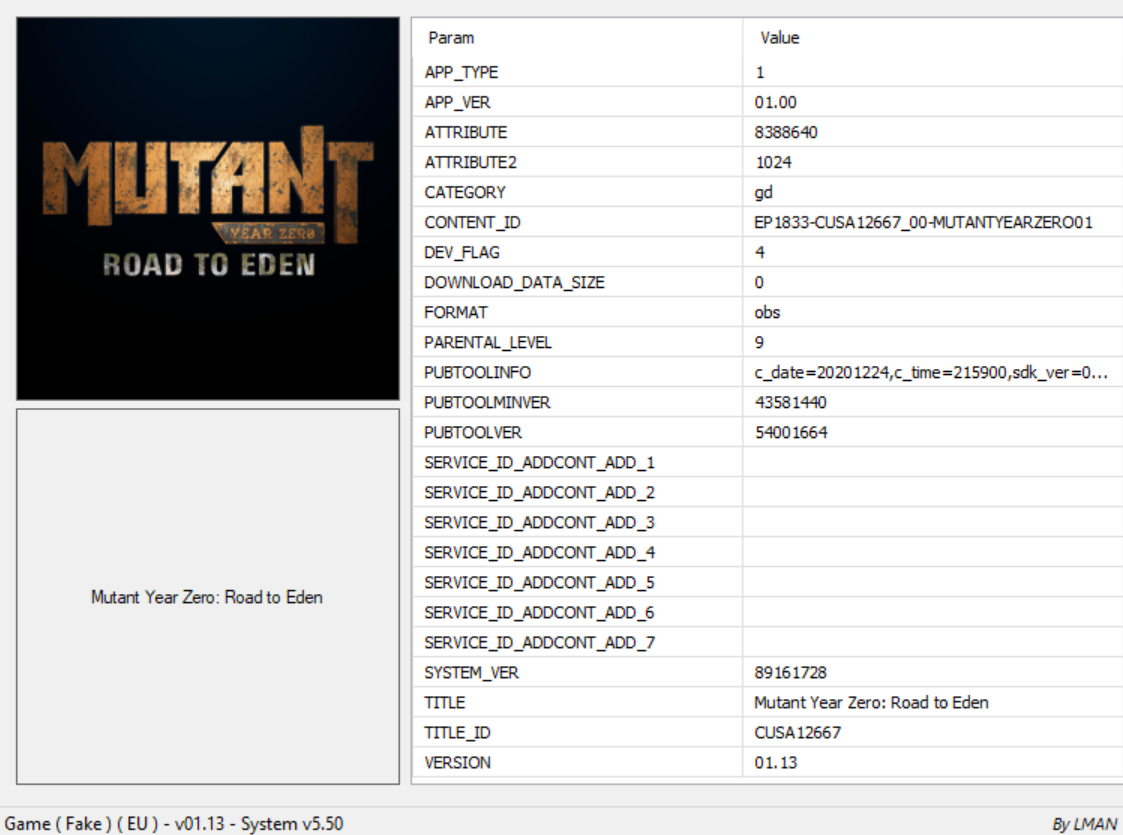Viewport: 1123px width, 835px height.
Task: Select the SERVICE_ID_ADDCONT_ADD_4 row
Action: (x=768, y=554)
